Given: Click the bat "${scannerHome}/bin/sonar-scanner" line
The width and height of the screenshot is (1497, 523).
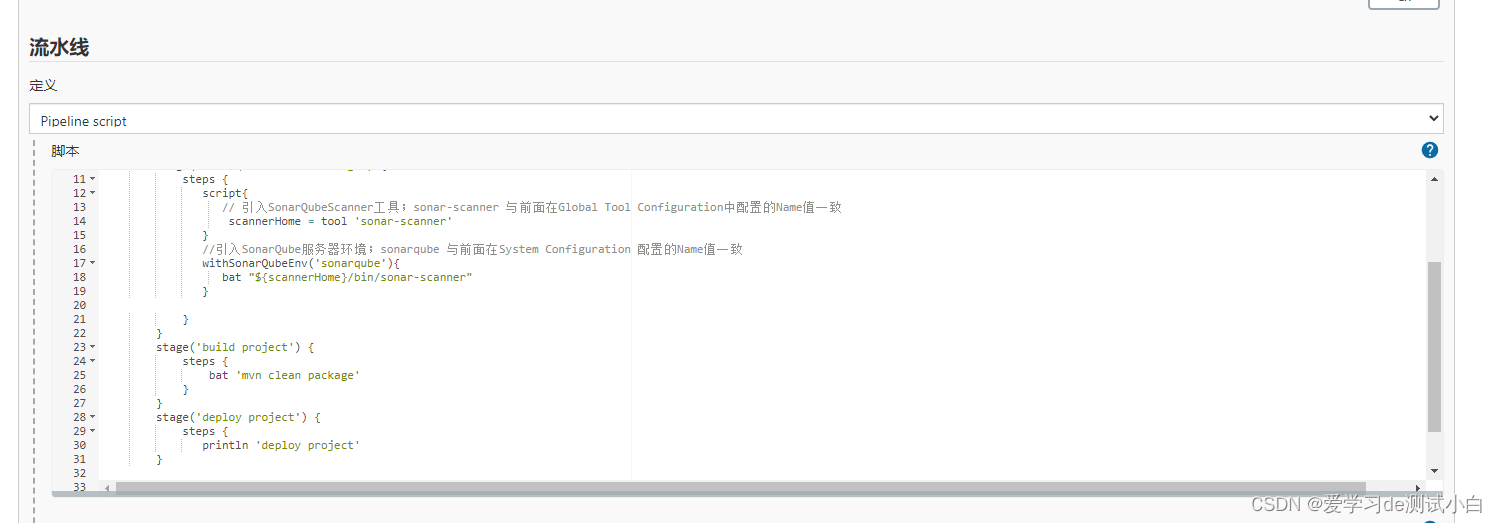Looking at the screenshot, I should (347, 277).
